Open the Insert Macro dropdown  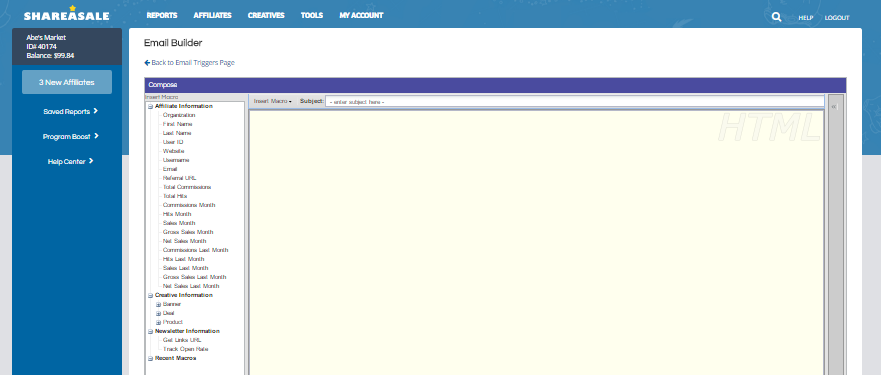(x=273, y=101)
